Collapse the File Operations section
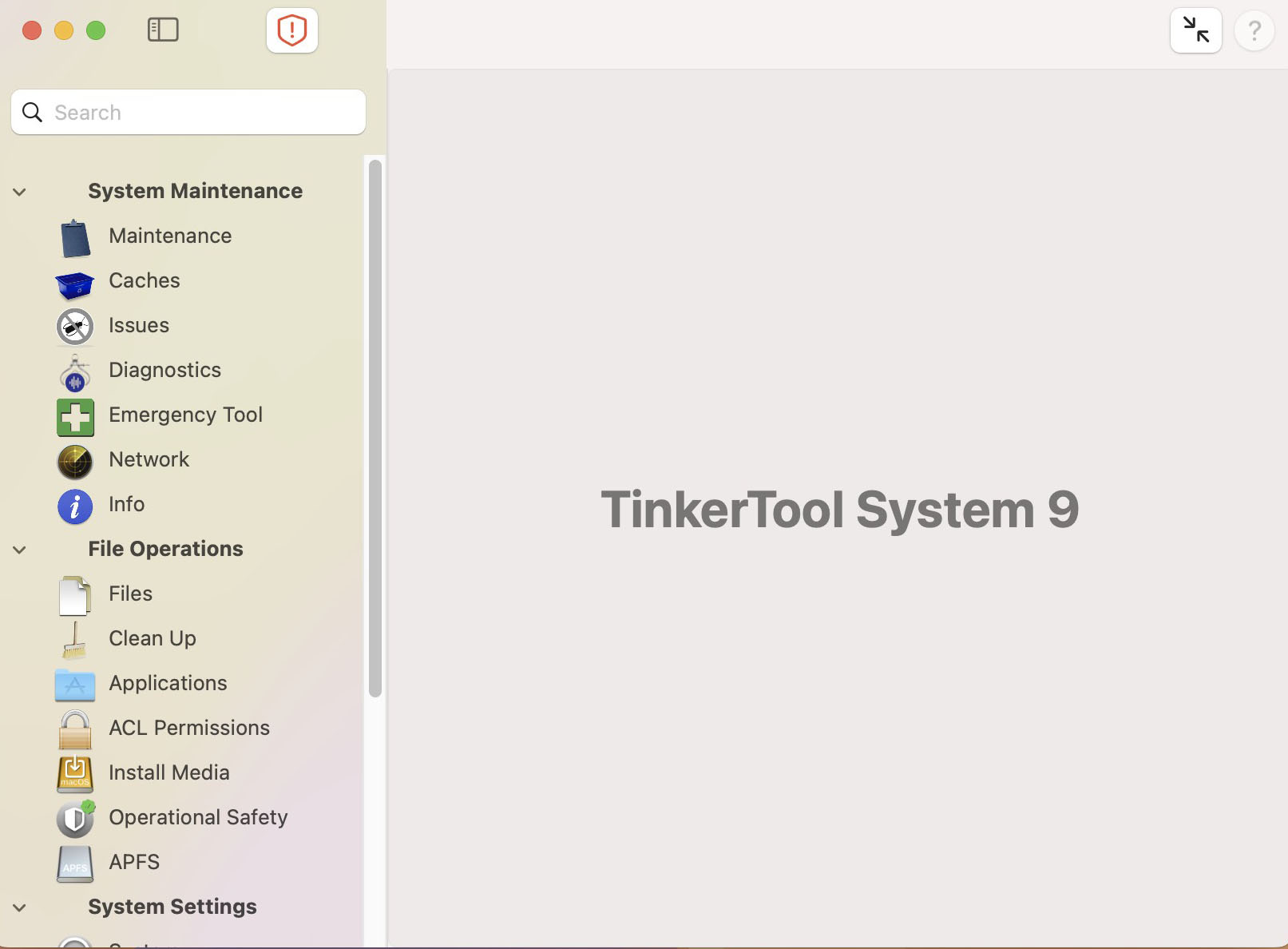This screenshot has height=949, width=1288. 20,550
